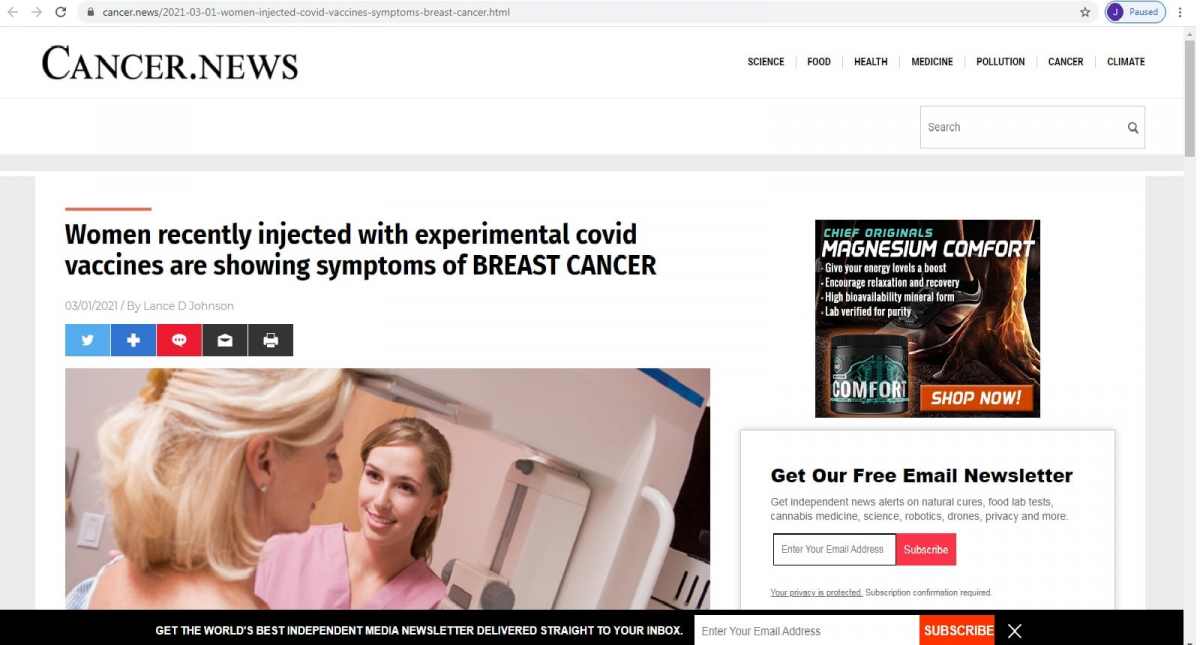The width and height of the screenshot is (1200, 645).
Task: Open Chrome three-dot menu
Action: tap(1181, 12)
